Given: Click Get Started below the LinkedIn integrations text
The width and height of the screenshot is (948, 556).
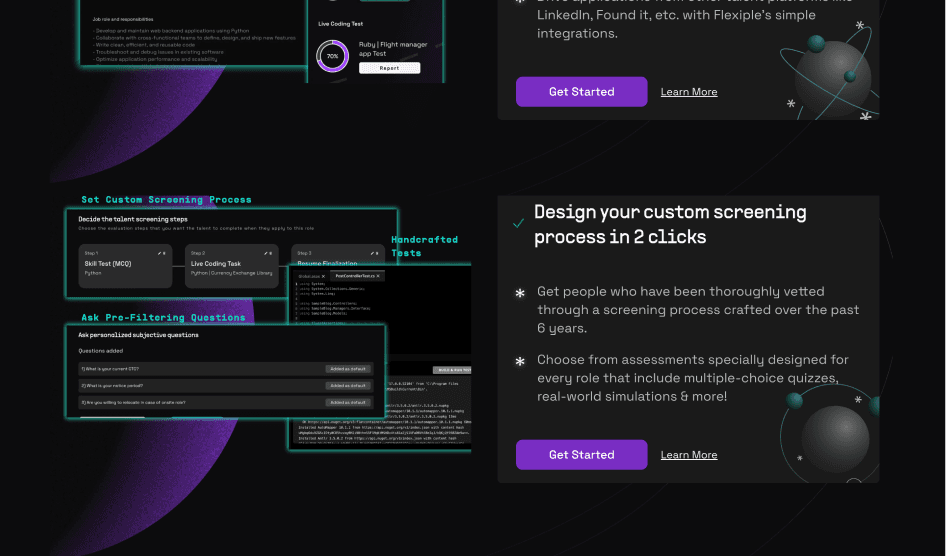Looking at the screenshot, I should [581, 92].
